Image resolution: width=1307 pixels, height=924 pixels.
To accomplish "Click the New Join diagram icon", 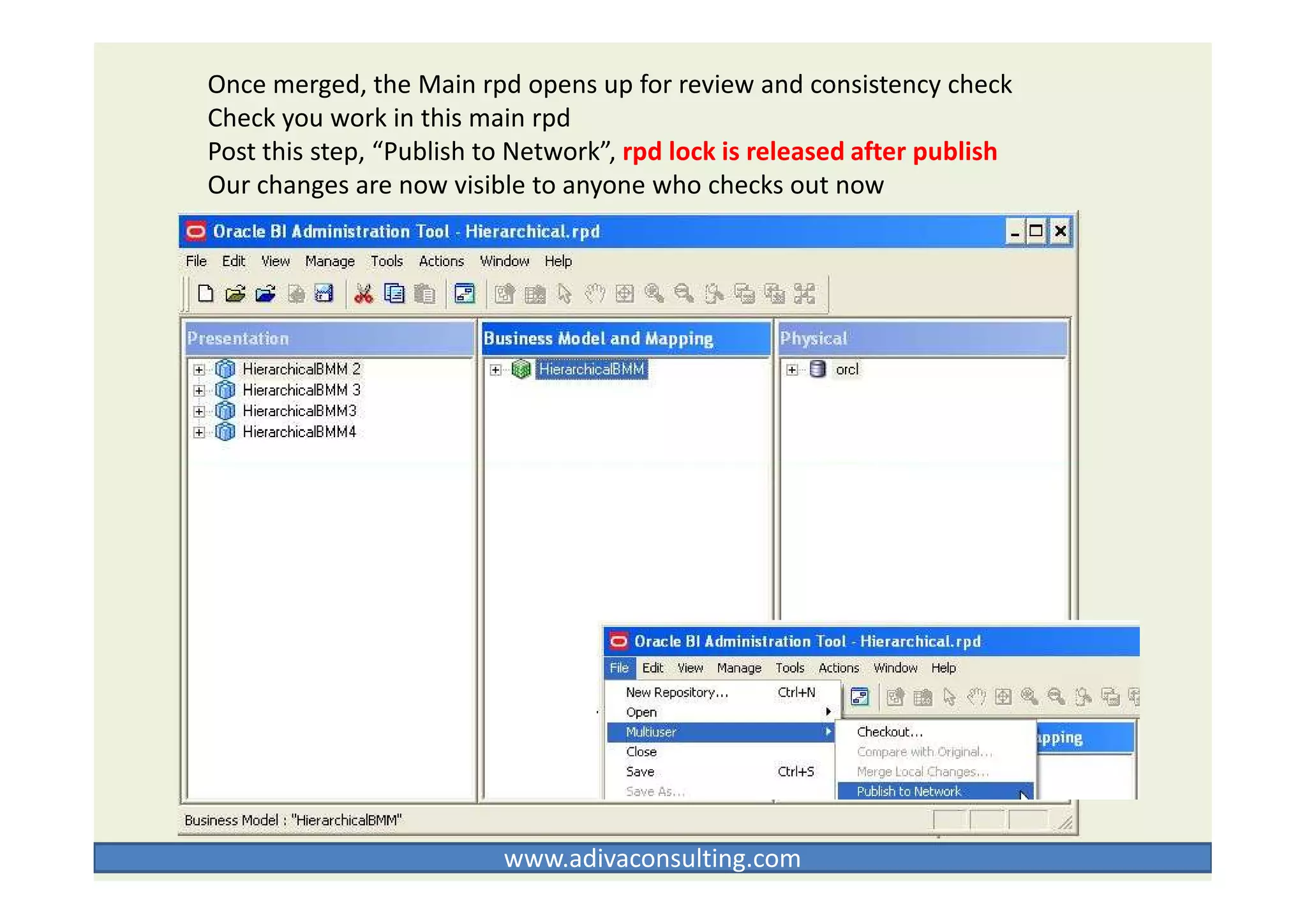I will pos(744,294).
